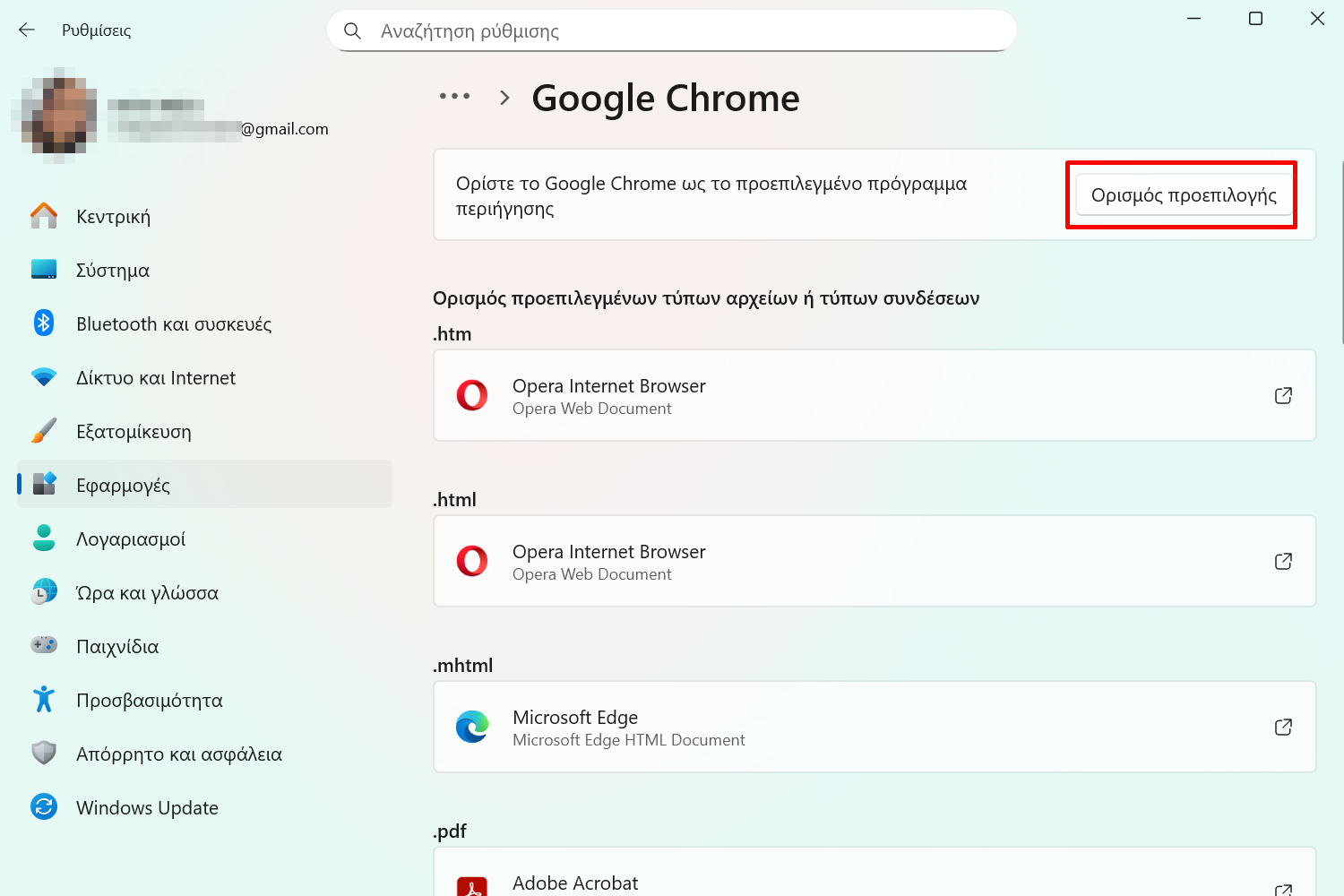Go to Bluetooth και συσκευές

[x=204, y=323]
